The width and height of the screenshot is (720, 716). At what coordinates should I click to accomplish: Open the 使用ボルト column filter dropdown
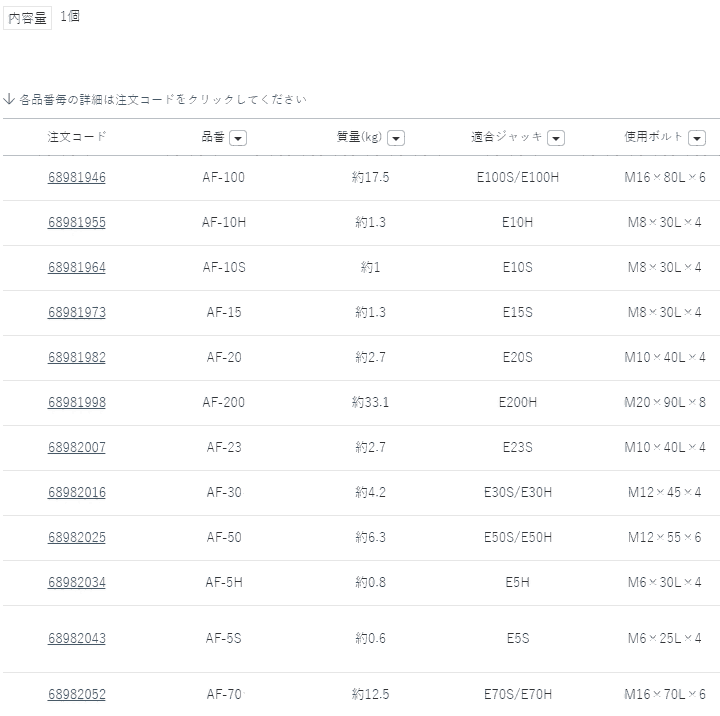point(696,138)
